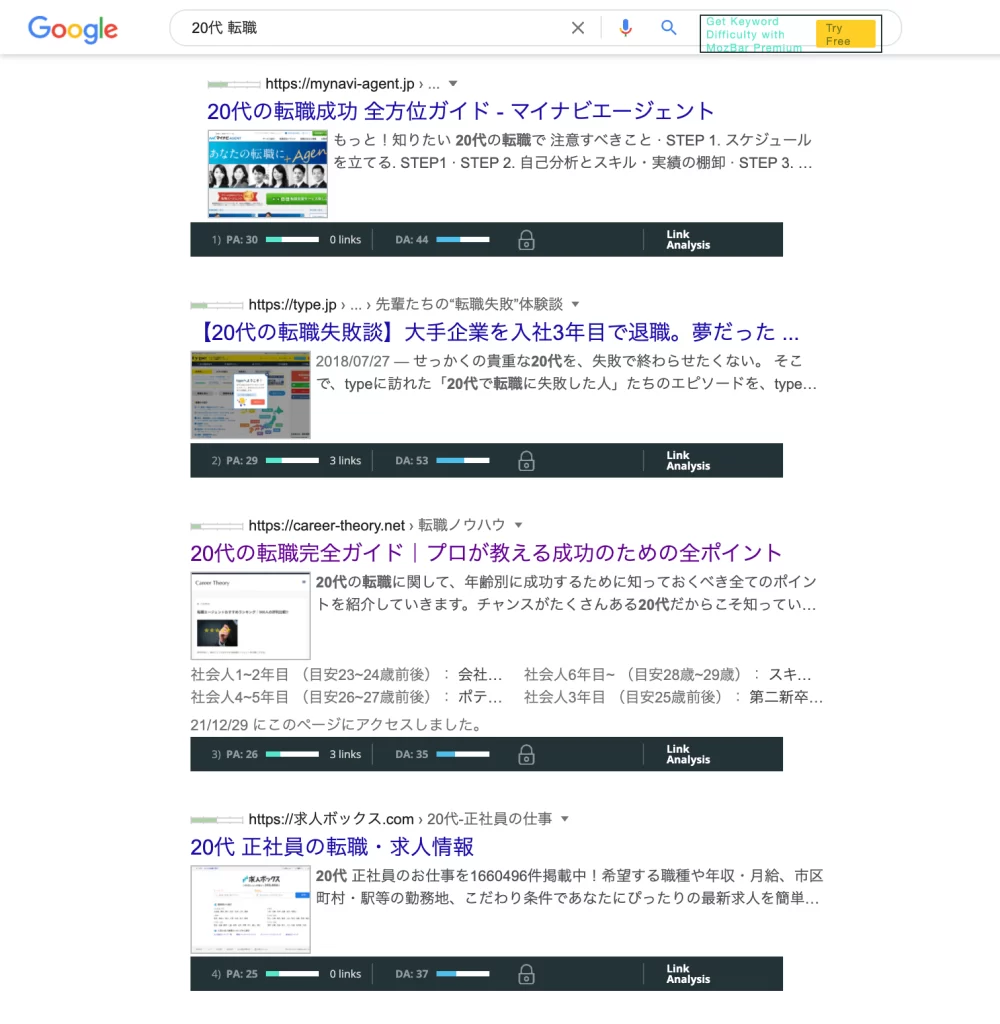Open the 20代 正社員の転職・求人情報 result
The image size is (1000, 1024).
[x=332, y=847]
